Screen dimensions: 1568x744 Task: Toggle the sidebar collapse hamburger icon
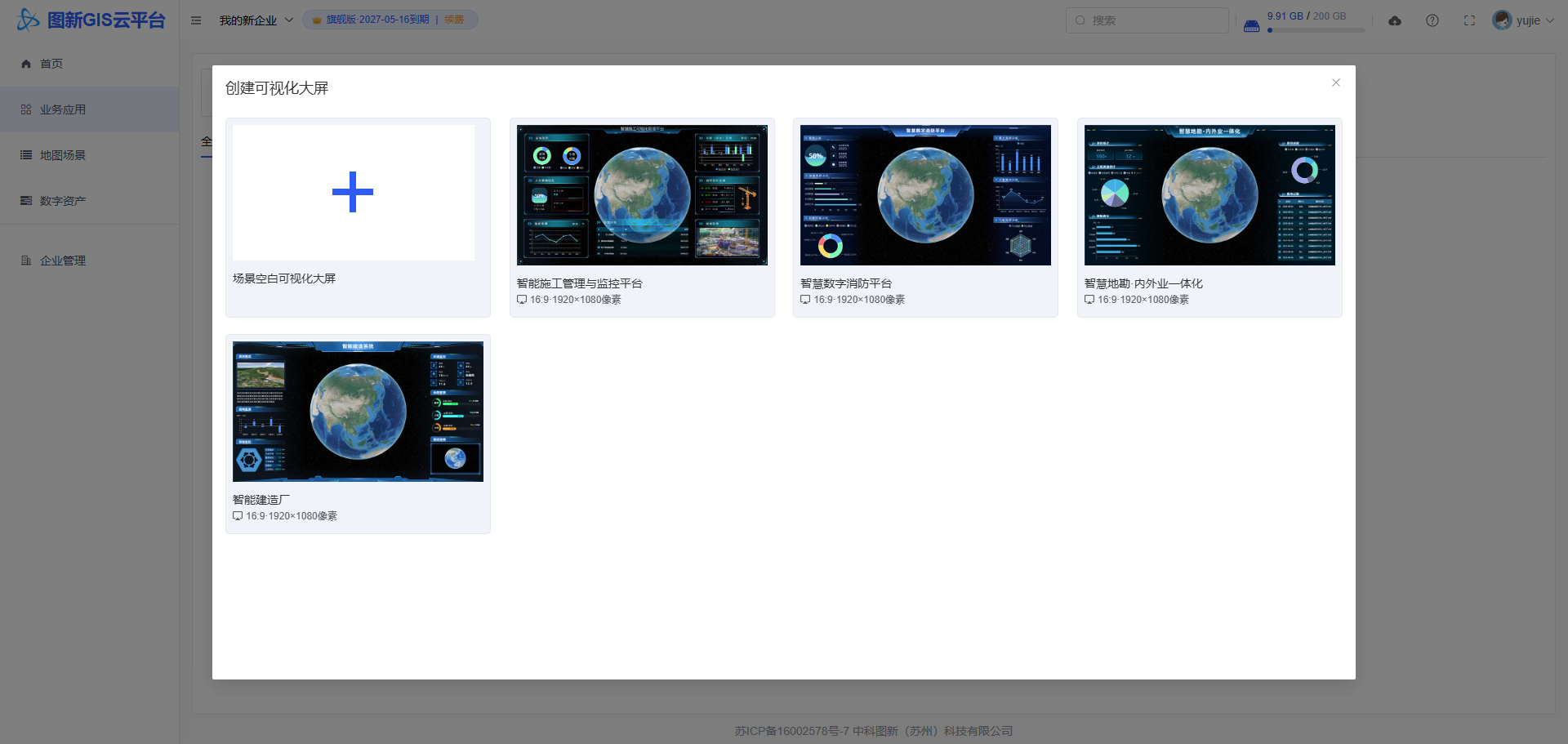196,20
